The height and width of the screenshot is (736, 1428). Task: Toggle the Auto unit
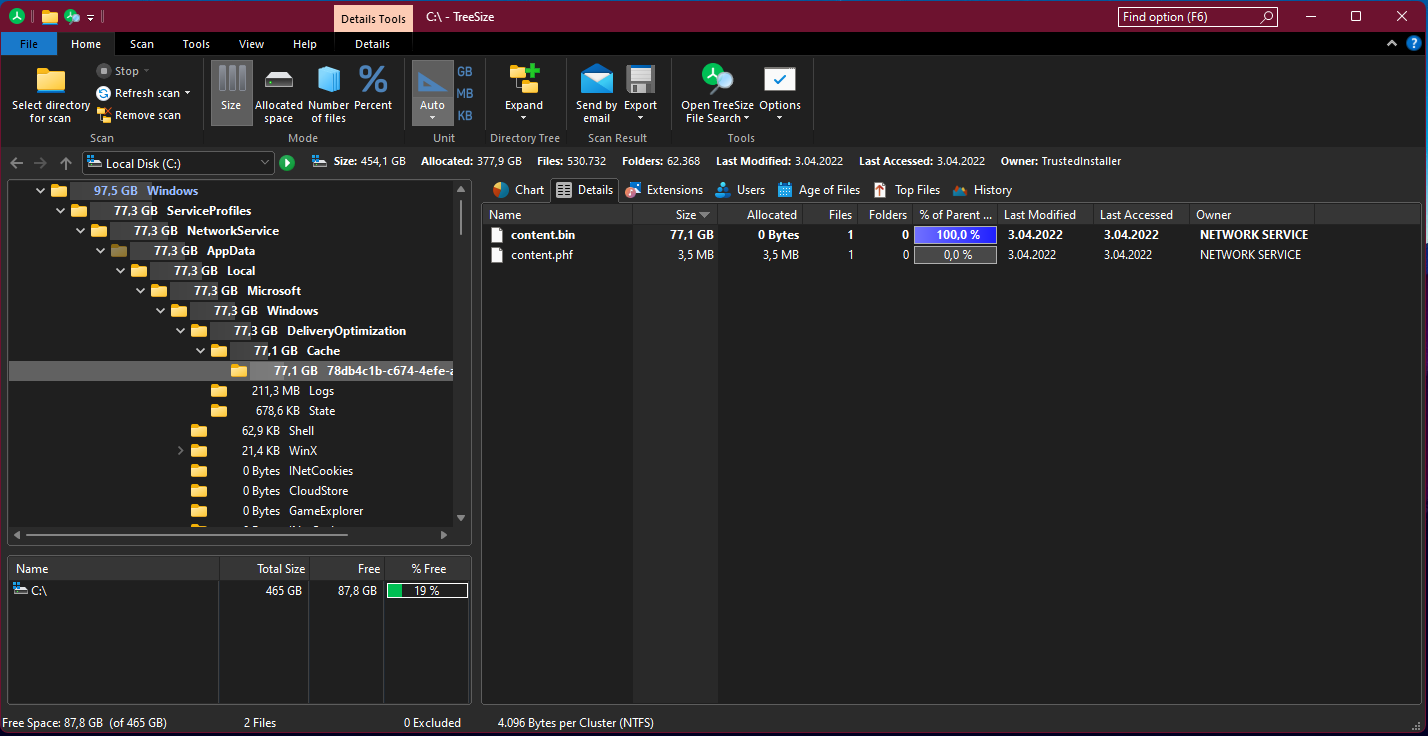coord(432,93)
